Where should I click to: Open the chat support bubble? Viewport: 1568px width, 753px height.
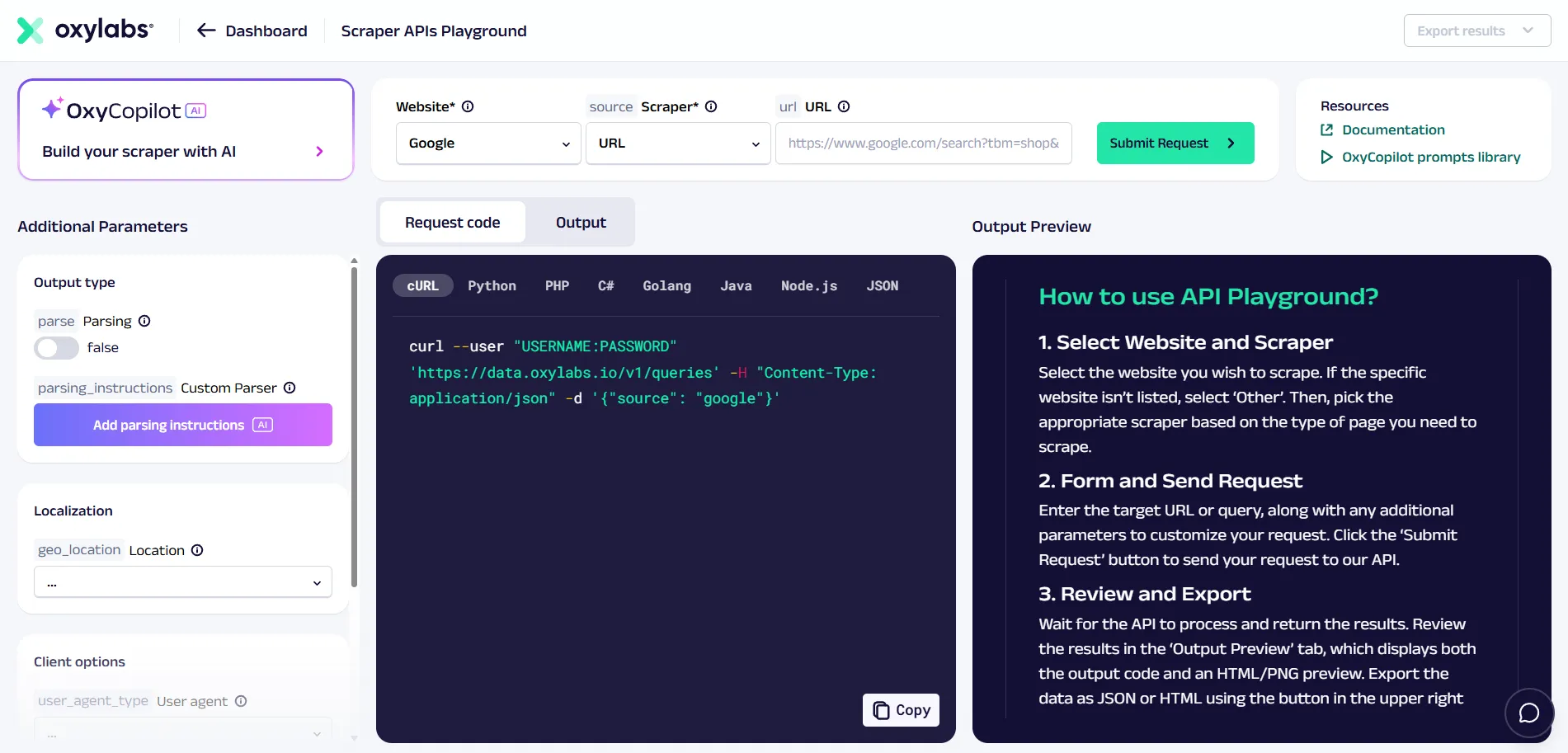(1529, 713)
